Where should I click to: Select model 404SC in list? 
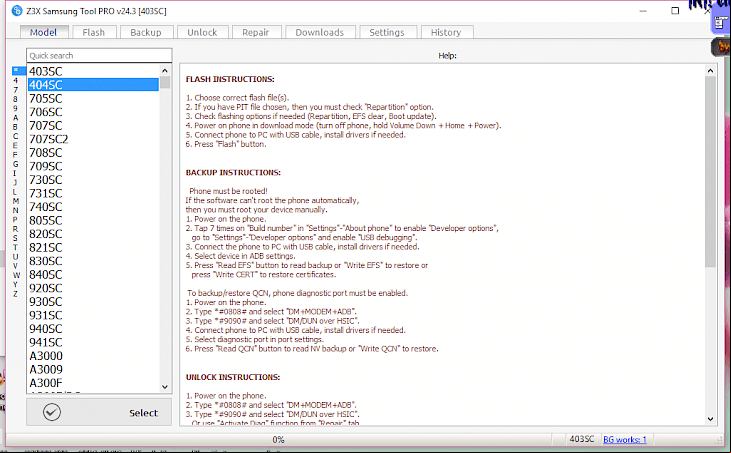(93, 85)
